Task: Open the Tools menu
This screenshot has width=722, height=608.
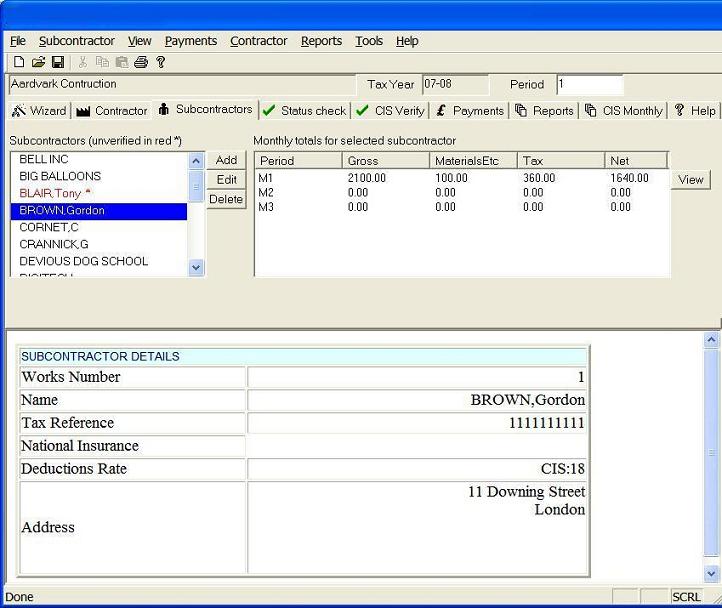Action: (x=369, y=41)
